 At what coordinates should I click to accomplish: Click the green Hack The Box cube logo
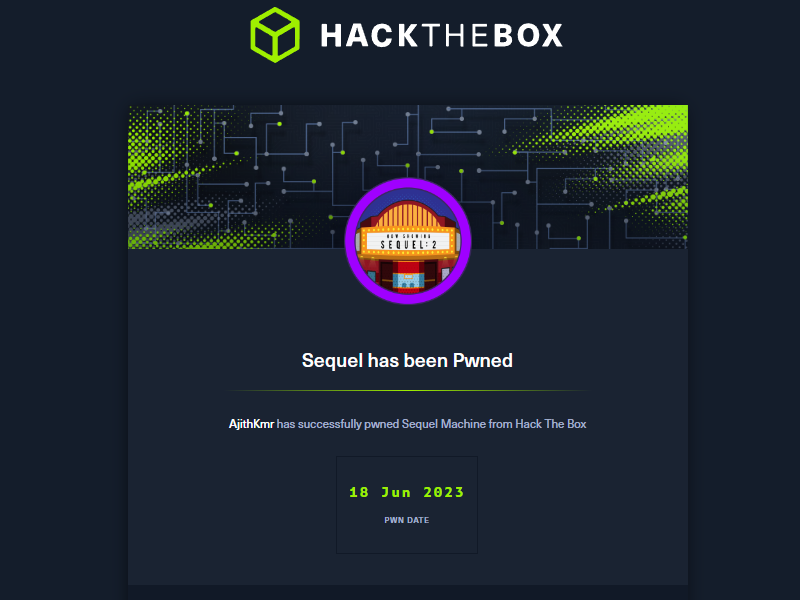(275, 35)
